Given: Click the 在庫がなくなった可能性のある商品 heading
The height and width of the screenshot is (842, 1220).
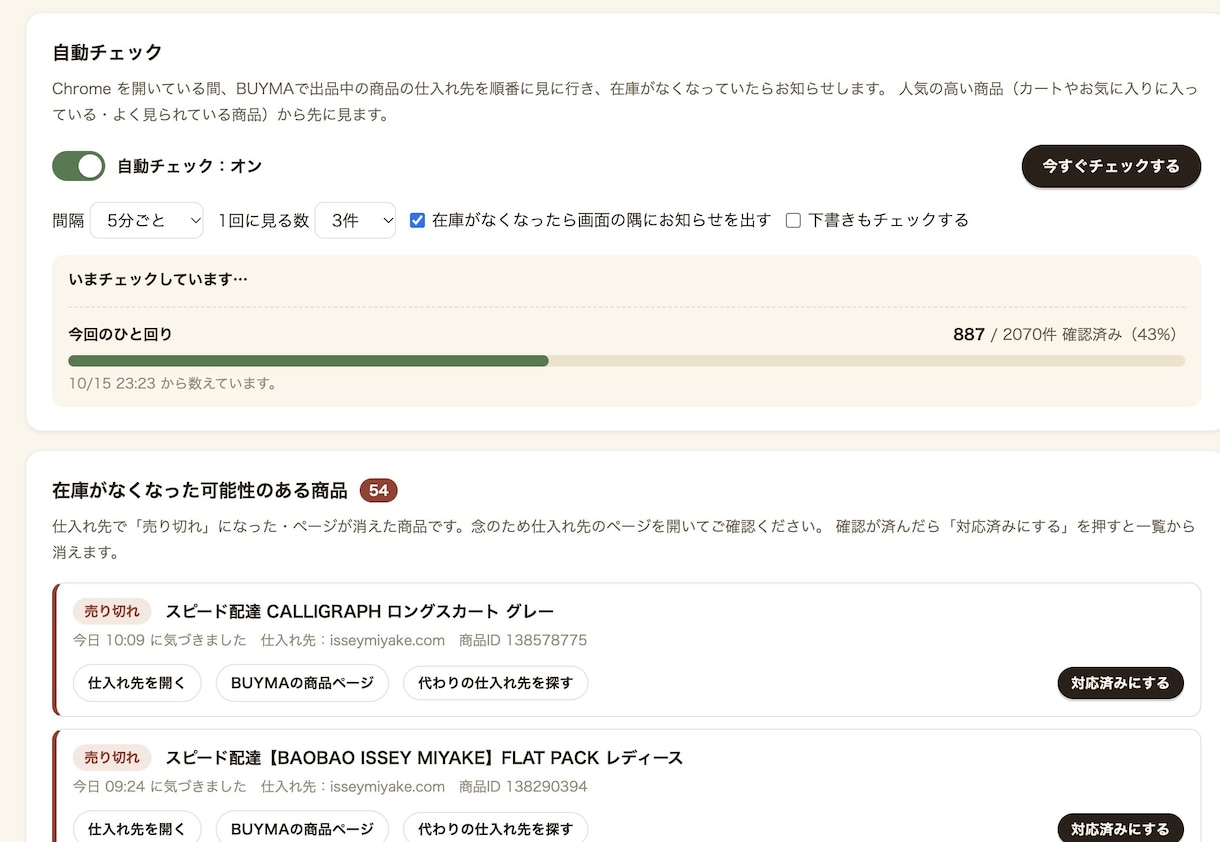Looking at the screenshot, I should (199, 490).
